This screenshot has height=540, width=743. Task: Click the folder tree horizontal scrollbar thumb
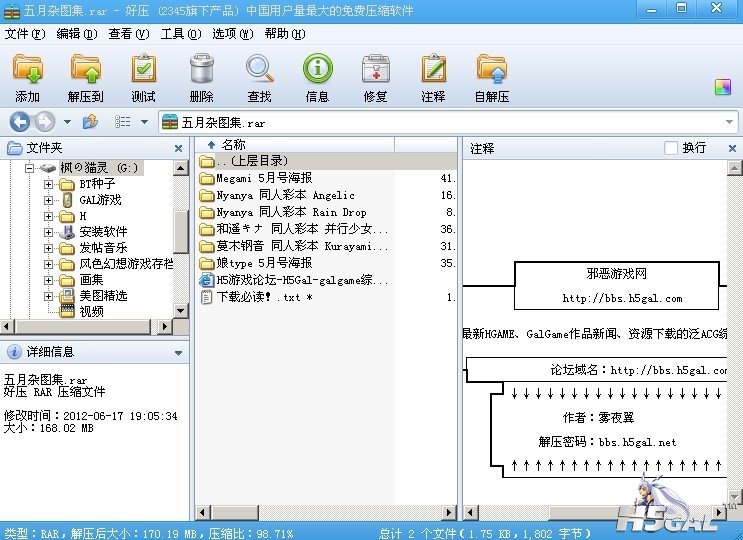pyautogui.click(x=83, y=326)
